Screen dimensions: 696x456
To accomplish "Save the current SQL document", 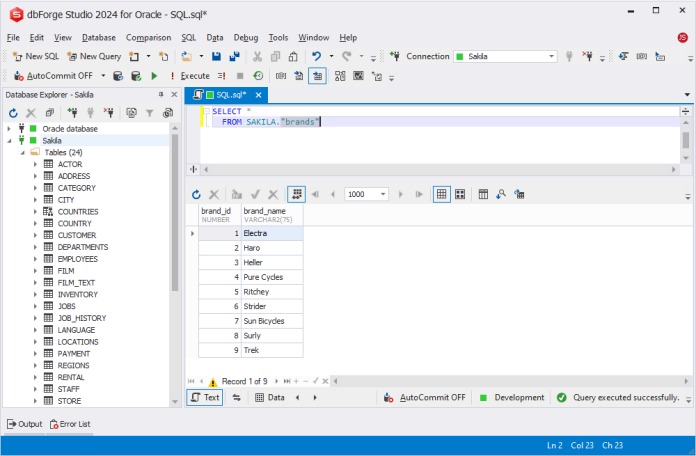I will click(x=216, y=56).
